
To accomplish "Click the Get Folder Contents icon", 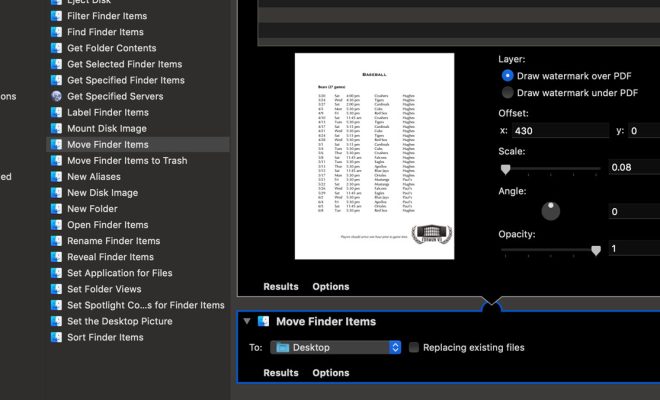I will [56, 48].
